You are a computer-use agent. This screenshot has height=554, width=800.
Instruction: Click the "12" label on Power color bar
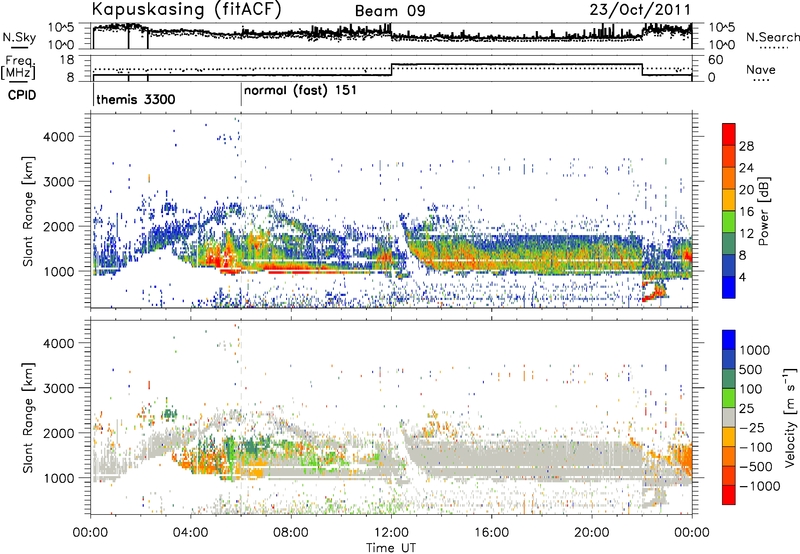click(746, 234)
